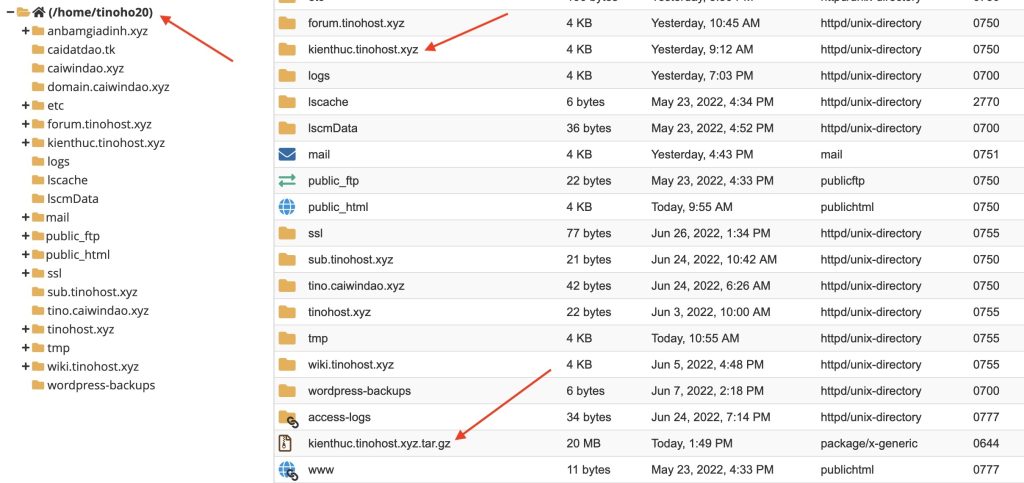Click the home icon beside /home/tinoho20
1024x483 pixels.
[x=39, y=12]
